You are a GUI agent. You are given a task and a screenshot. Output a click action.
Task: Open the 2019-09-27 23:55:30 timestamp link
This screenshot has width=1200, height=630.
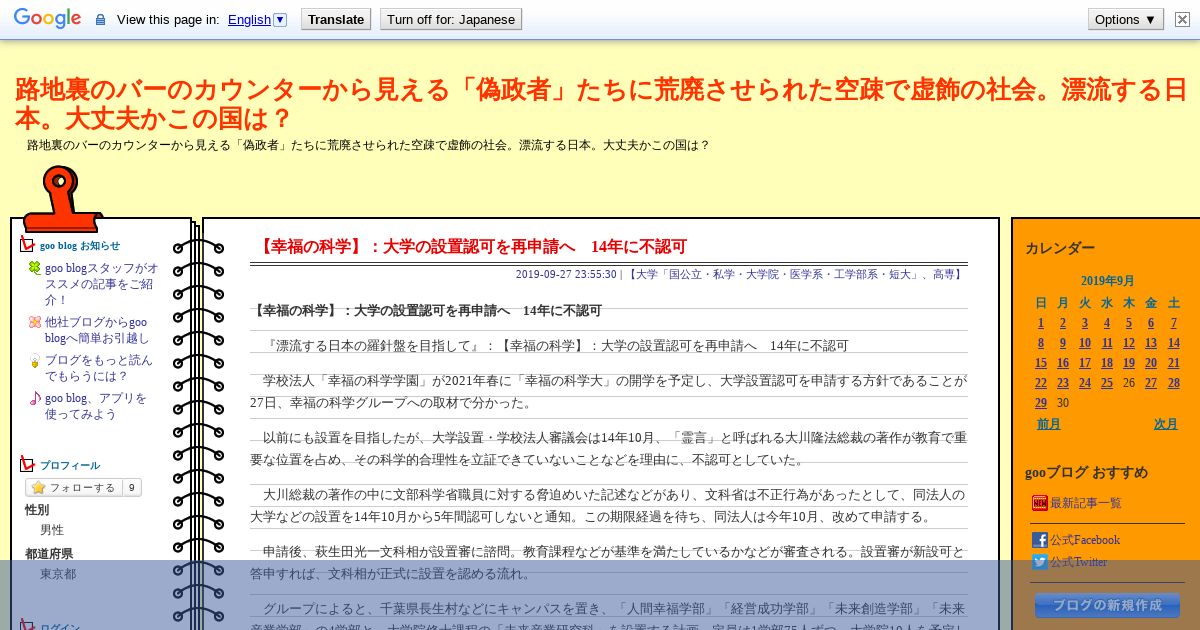tap(566, 274)
